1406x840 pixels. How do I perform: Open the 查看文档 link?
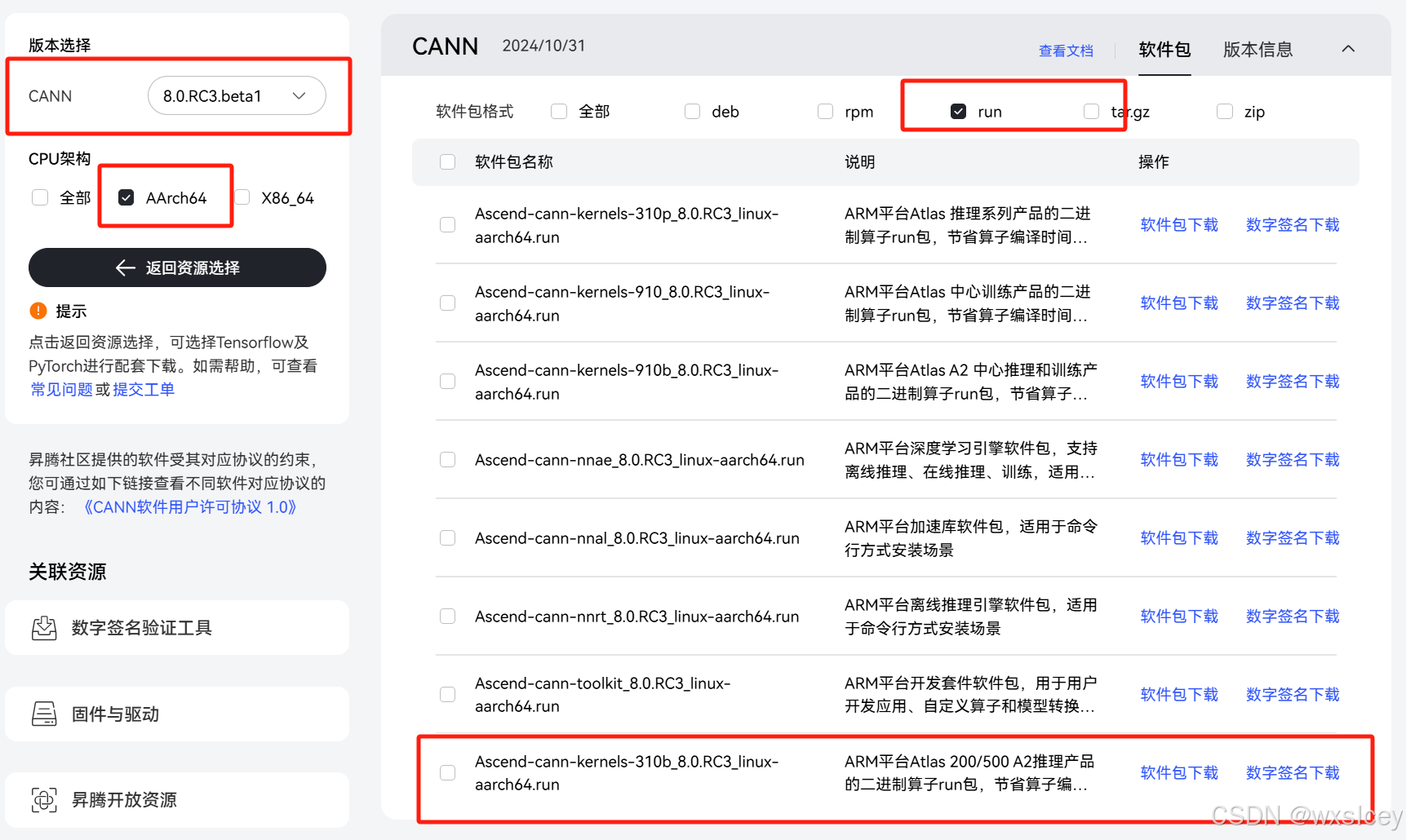point(1066,51)
